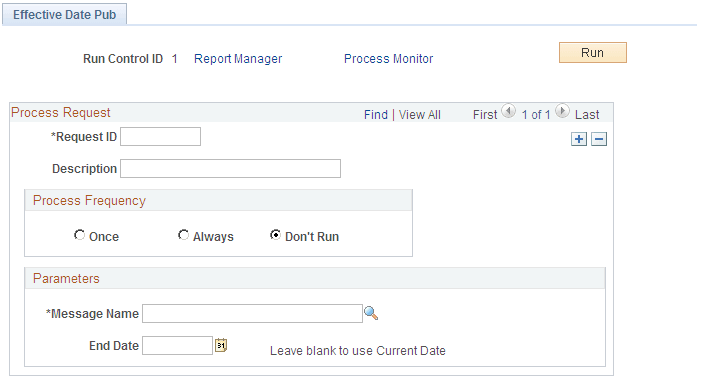
Task: Open the Report Manager link
Action: [x=238, y=59]
